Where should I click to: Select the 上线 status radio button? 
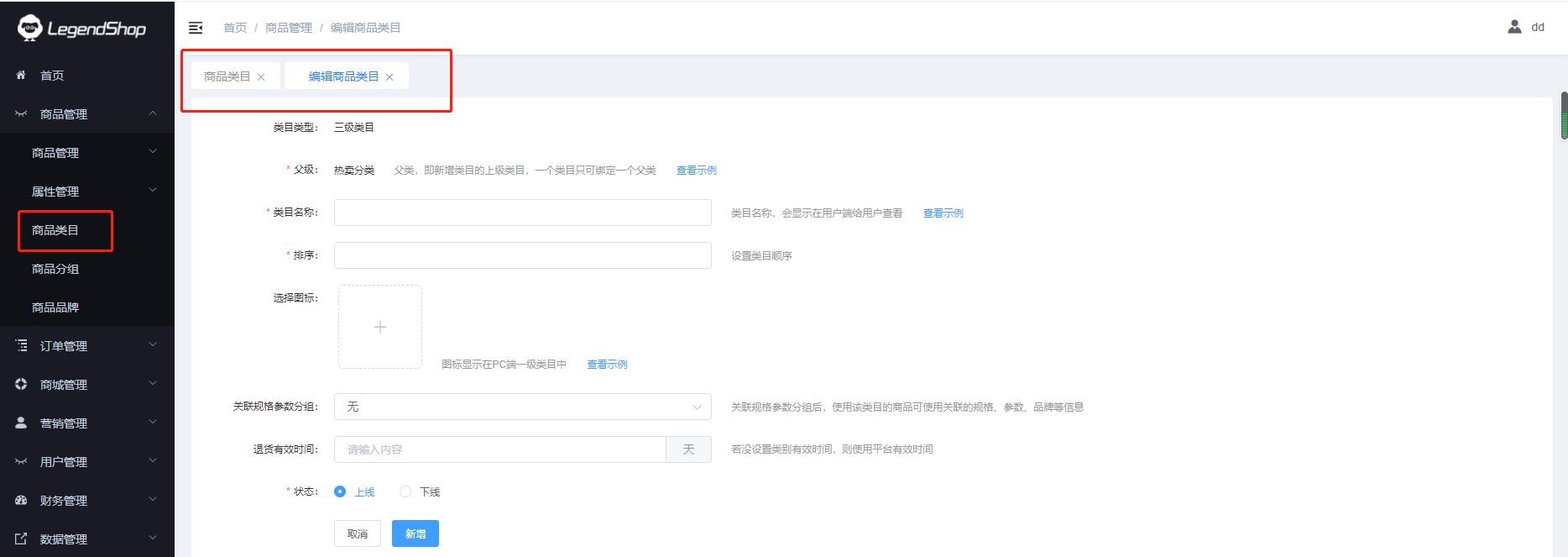point(340,491)
